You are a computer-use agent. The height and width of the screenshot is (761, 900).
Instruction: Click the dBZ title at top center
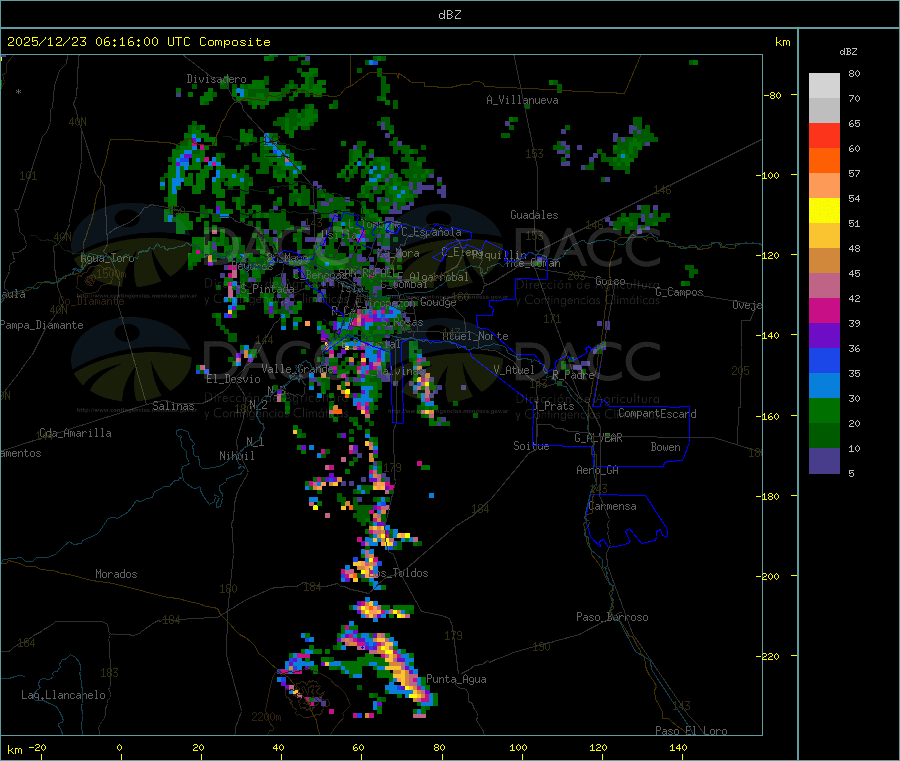pos(449,15)
